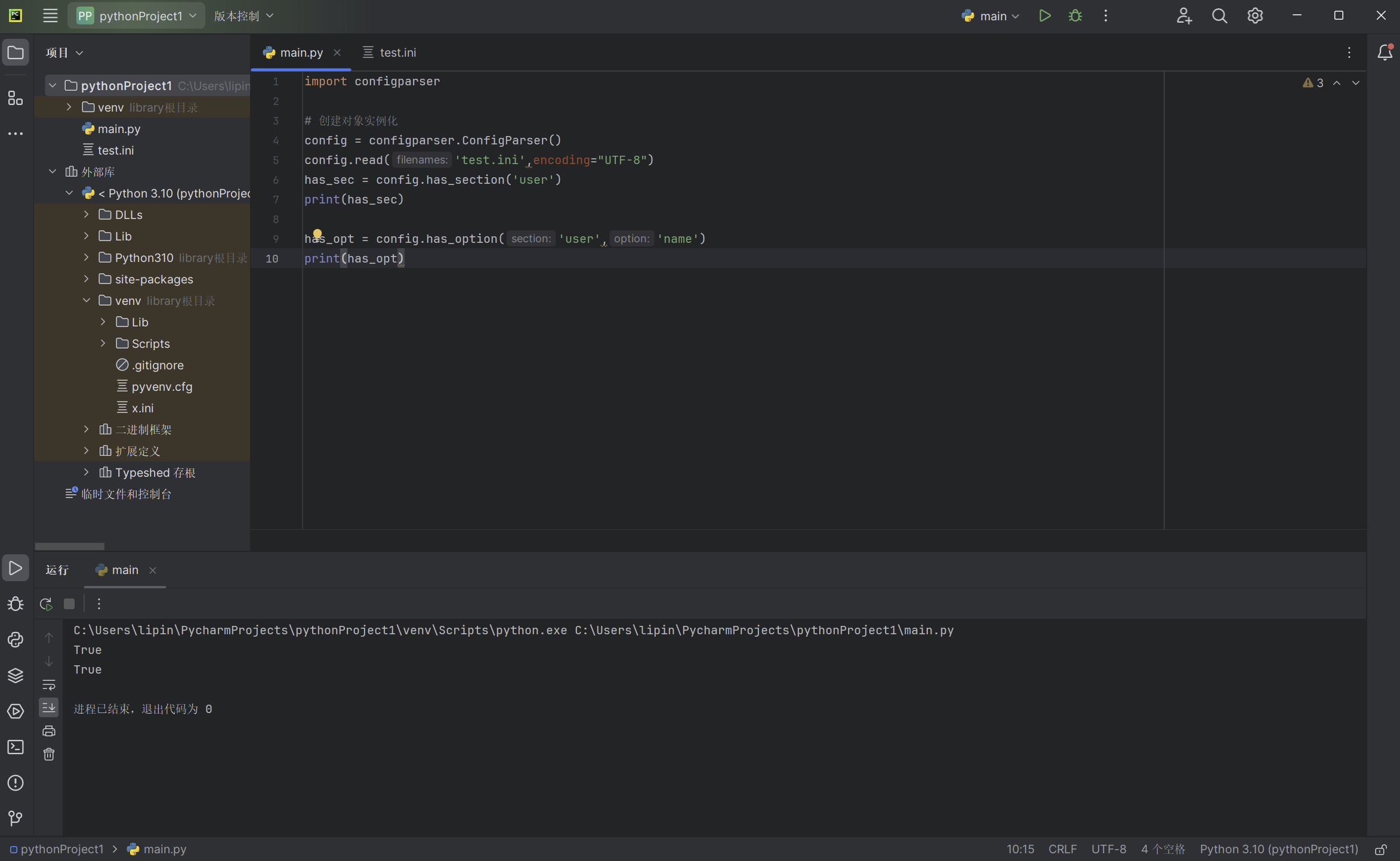The width and height of the screenshot is (1400, 861).
Task: Toggle Project tool window folder icon
Action: [16, 53]
